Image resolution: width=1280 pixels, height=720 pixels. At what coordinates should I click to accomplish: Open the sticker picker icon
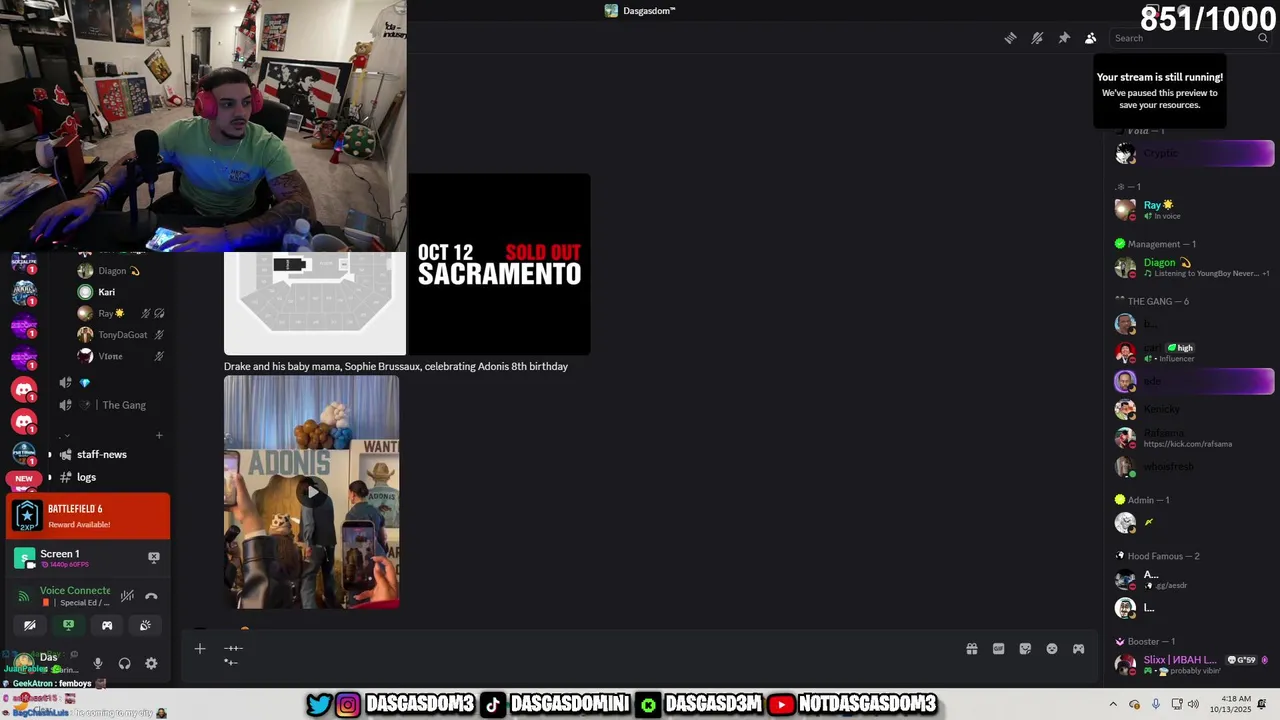pos(1025,649)
